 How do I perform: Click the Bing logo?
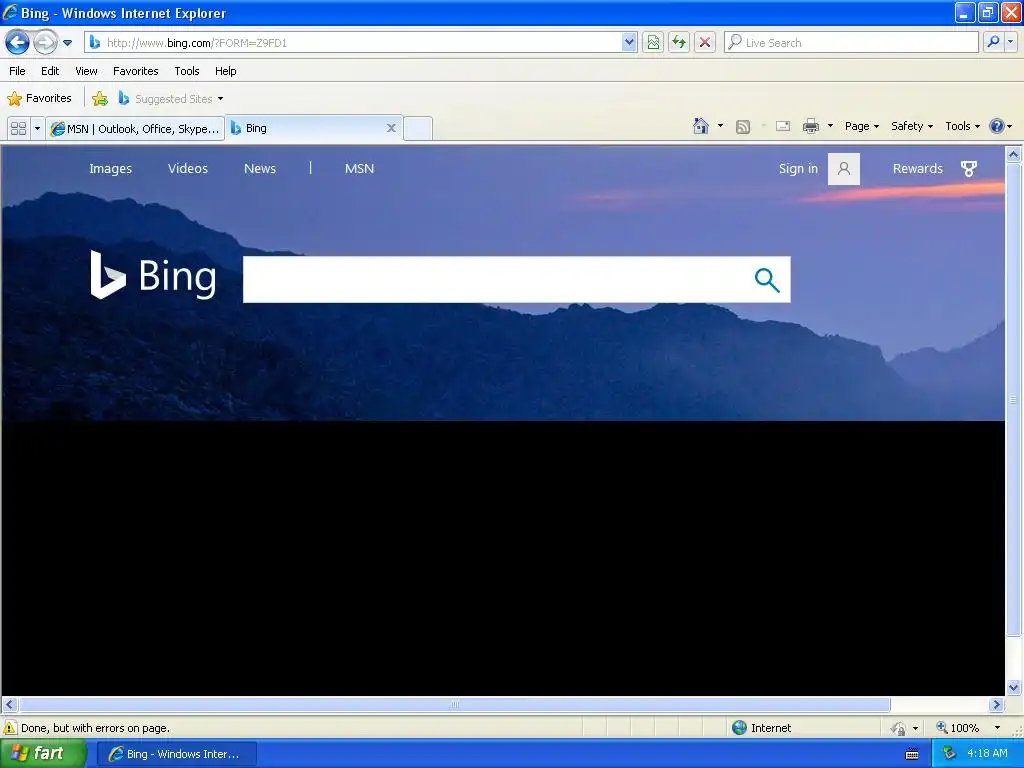coord(153,276)
